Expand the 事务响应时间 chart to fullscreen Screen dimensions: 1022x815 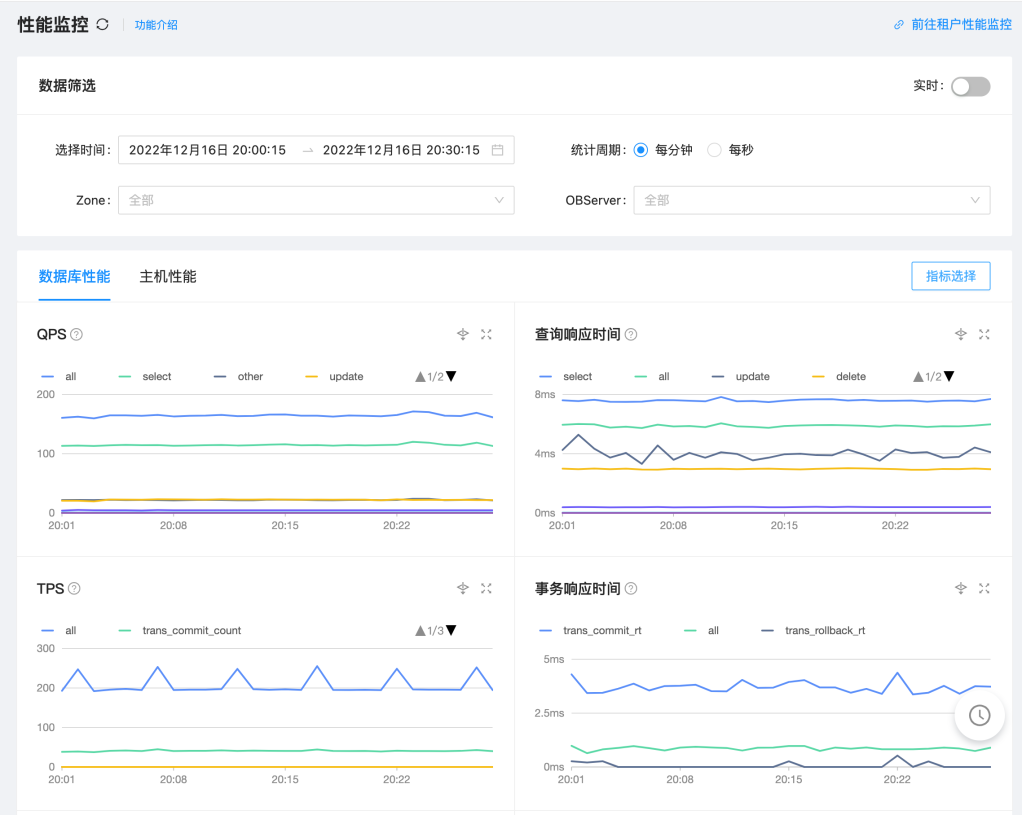984,589
